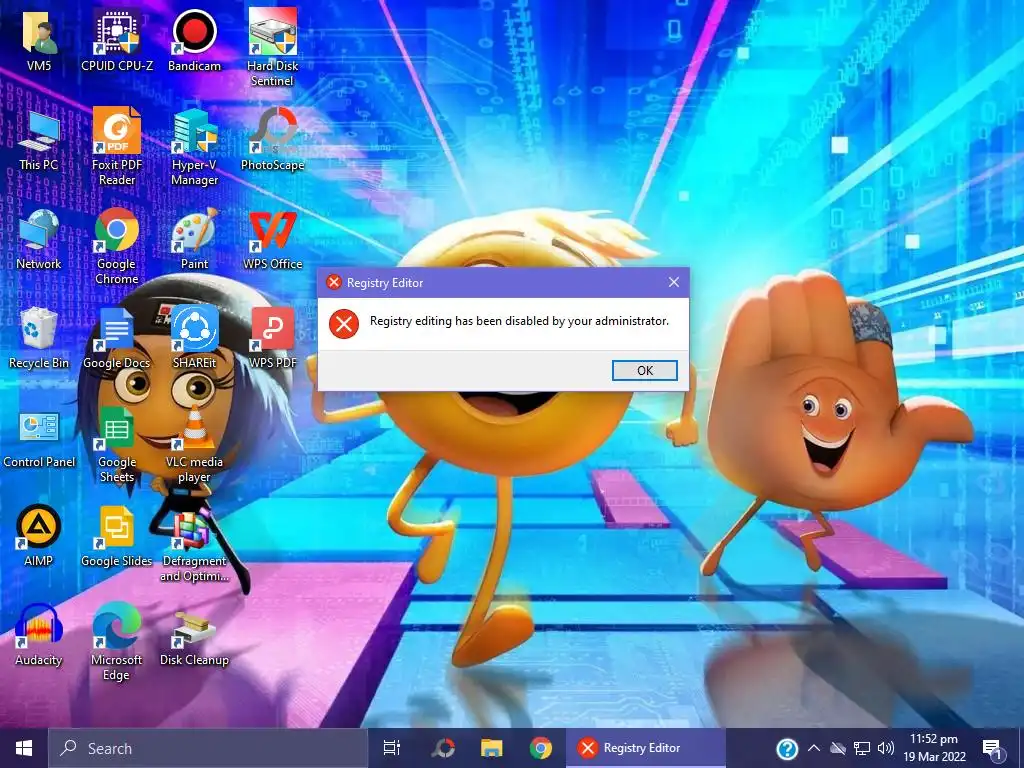Click the blue help tray icon
The width and height of the screenshot is (1024, 768).
click(x=787, y=748)
